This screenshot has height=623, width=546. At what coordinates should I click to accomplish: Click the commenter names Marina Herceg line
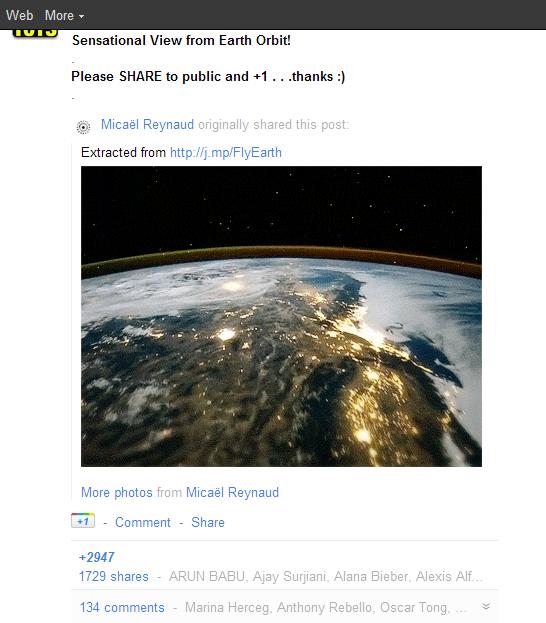(x=326, y=608)
